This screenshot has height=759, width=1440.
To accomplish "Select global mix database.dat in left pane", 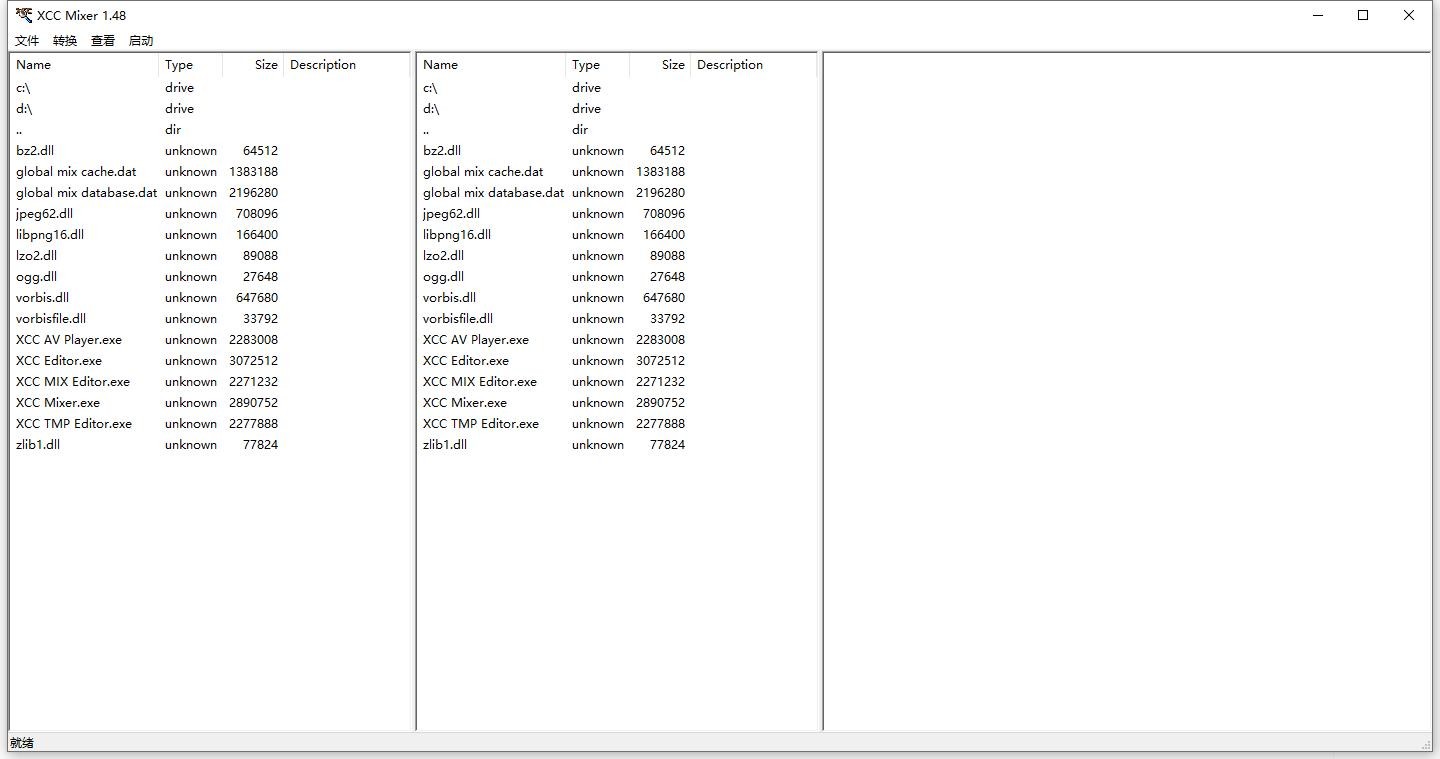I will point(86,193).
